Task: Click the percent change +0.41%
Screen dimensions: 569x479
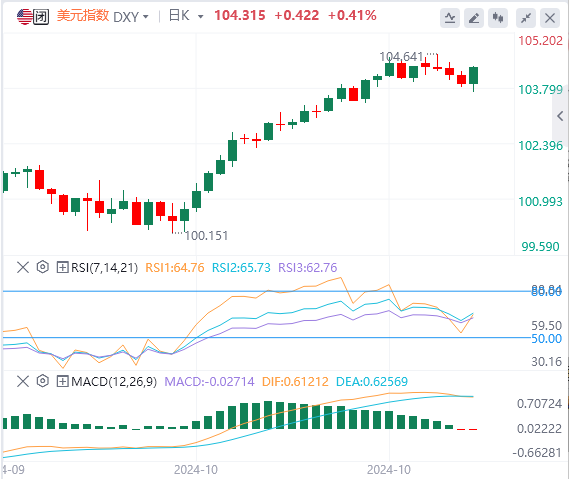Action: tap(352, 16)
